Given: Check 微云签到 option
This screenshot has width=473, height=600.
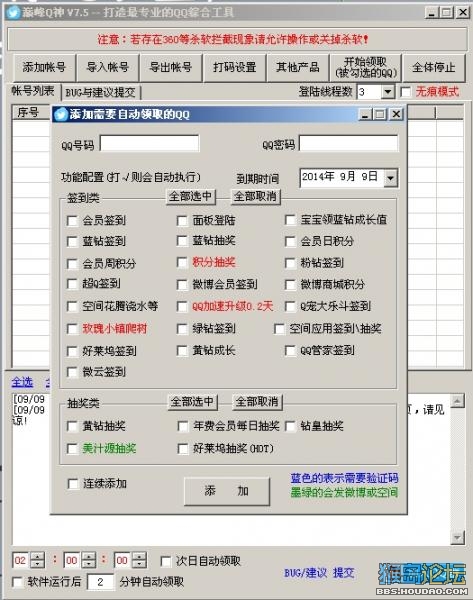Looking at the screenshot, I should tap(72, 372).
